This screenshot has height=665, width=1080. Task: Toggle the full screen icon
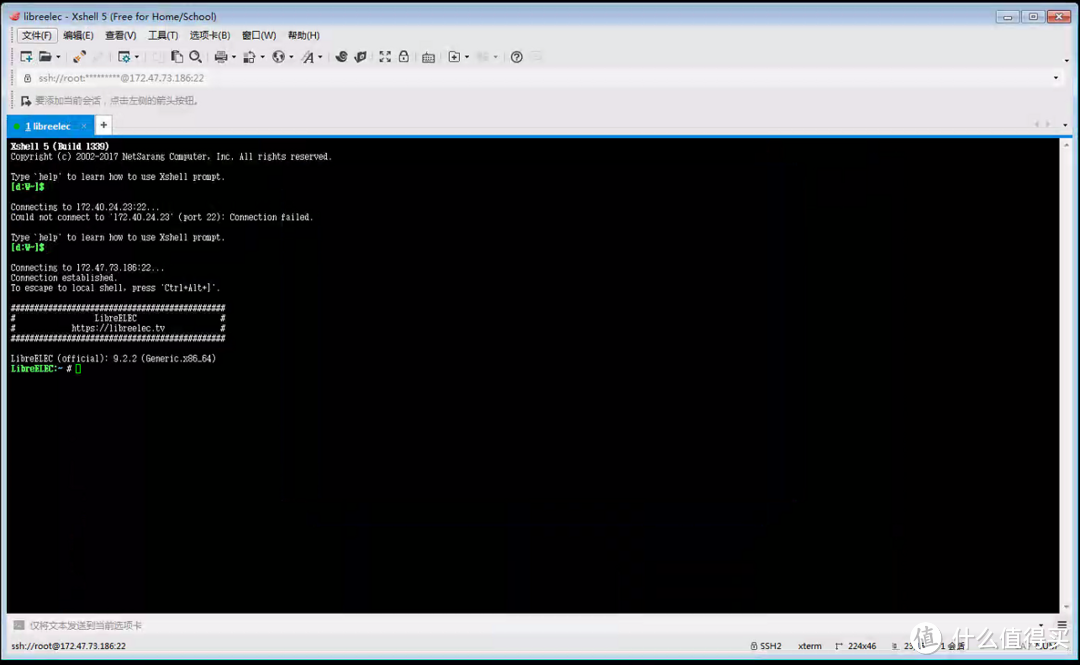385,57
